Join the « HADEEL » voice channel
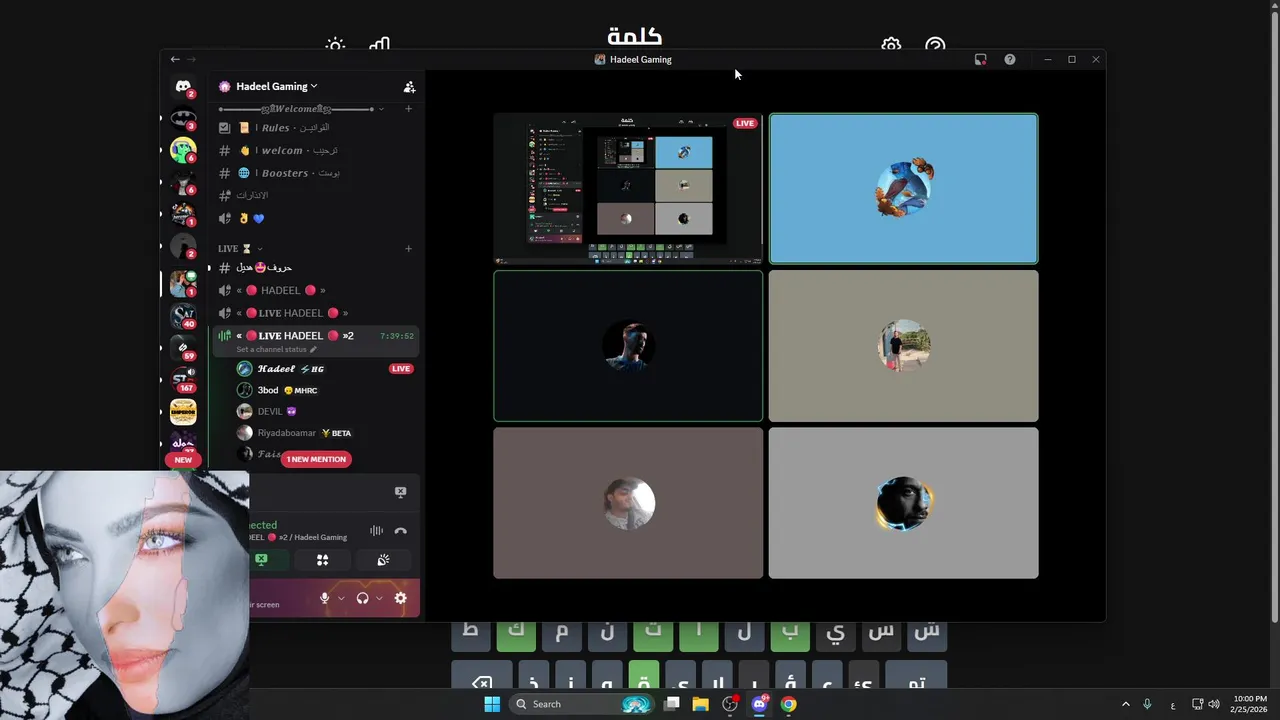The height and width of the screenshot is (720, 1280). [315, 290]
